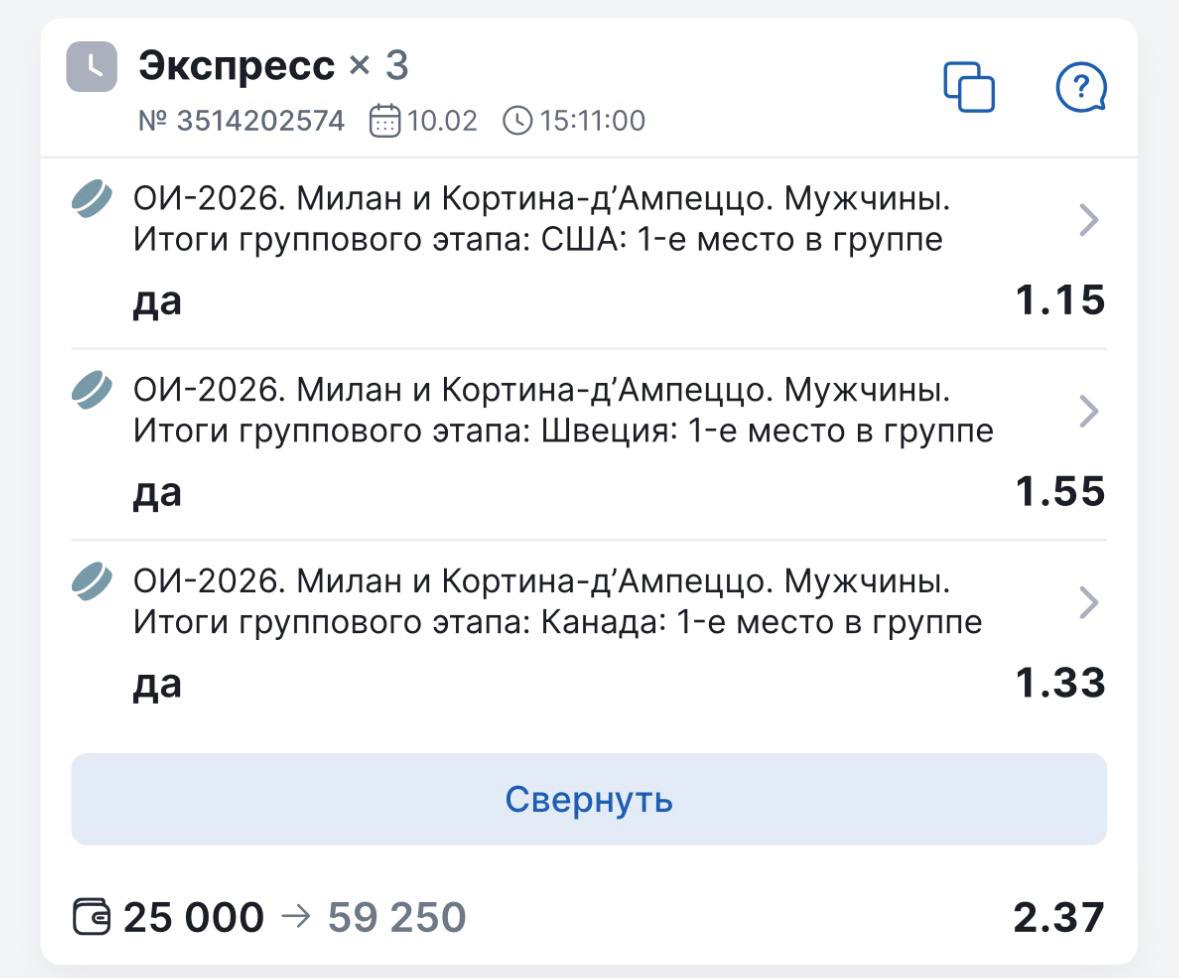Click hockey puck icon beside США bet
This screenshot has width=1179, height=978.
tap(92, 199)
